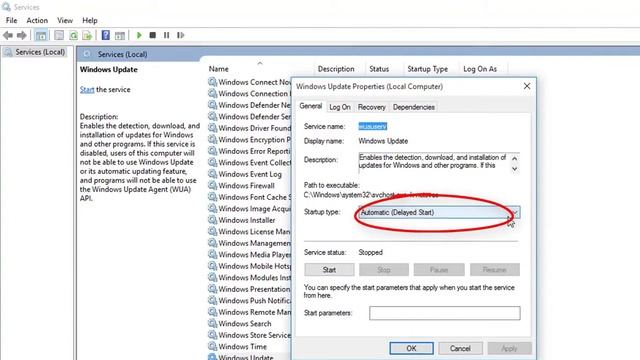Click the Pause Service toolbar icon
640x360 pixels.
pyautogui.click(x=167, y=36)
